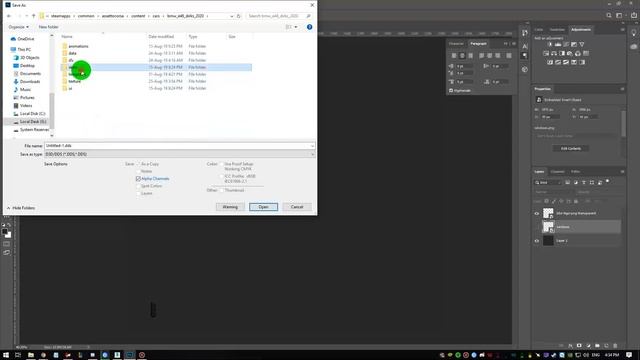This screenshot has height=360, width=640.
Task: Select Local Disk (C:) in navigation pane
Action: [x=32, y=113]
